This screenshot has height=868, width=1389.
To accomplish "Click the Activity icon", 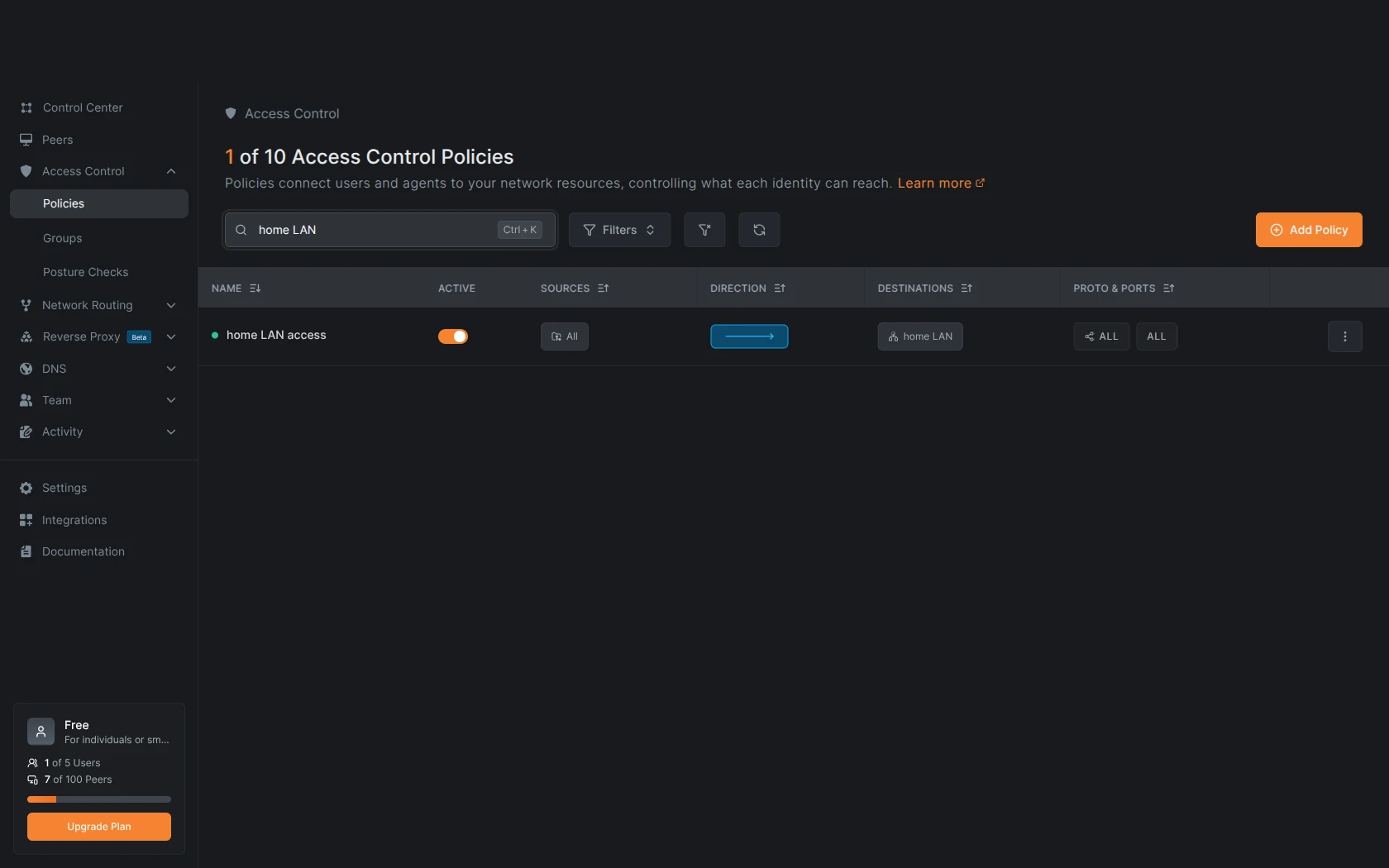I will (26, 432).
